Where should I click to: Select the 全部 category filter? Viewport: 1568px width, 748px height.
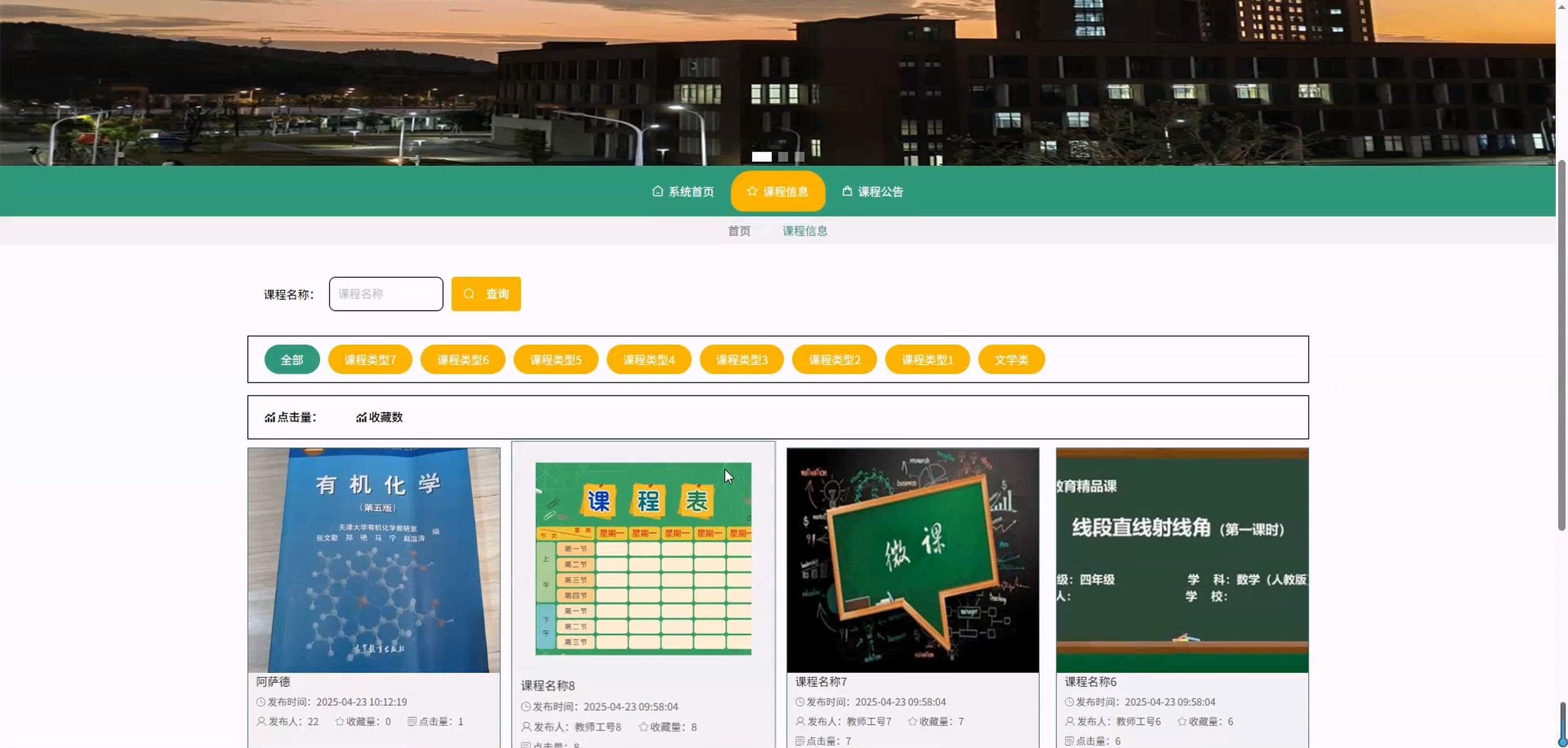[291, 360]
